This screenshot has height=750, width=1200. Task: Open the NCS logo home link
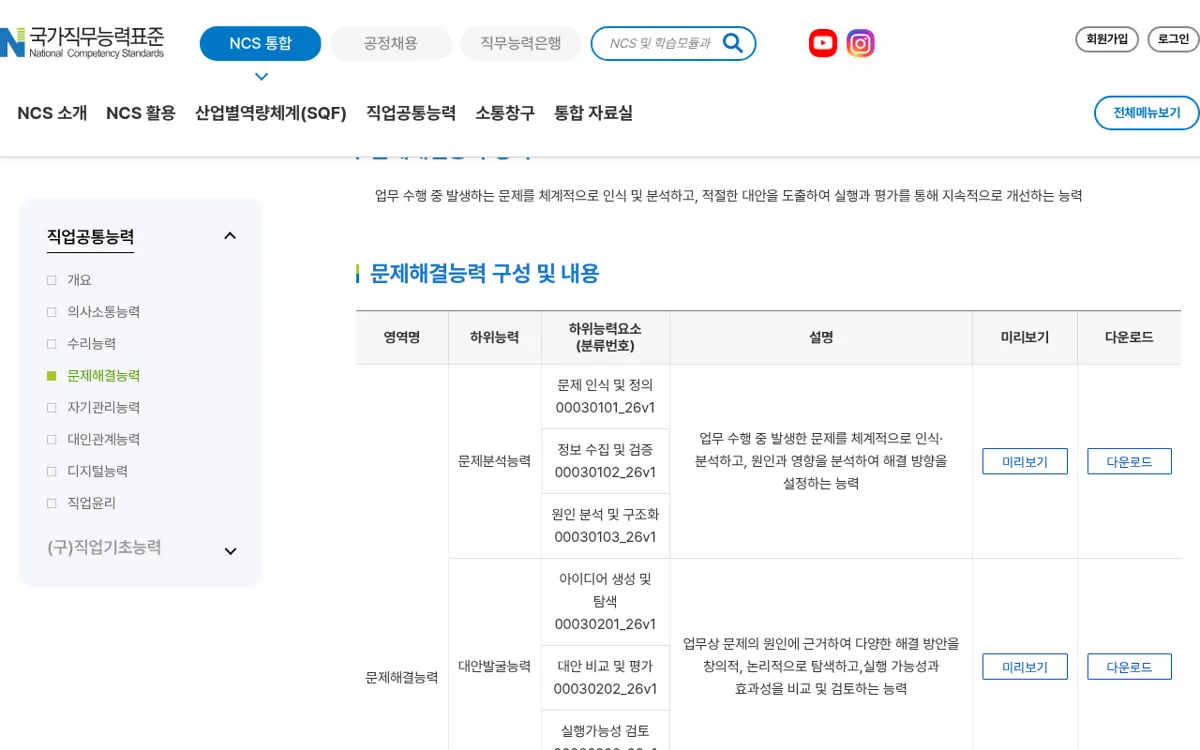point(82,43)
